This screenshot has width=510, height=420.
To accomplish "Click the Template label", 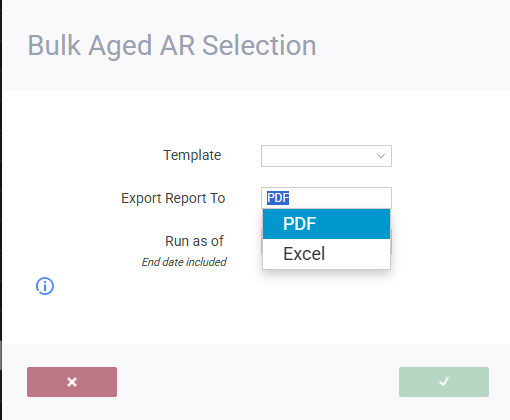I will 192,155.
